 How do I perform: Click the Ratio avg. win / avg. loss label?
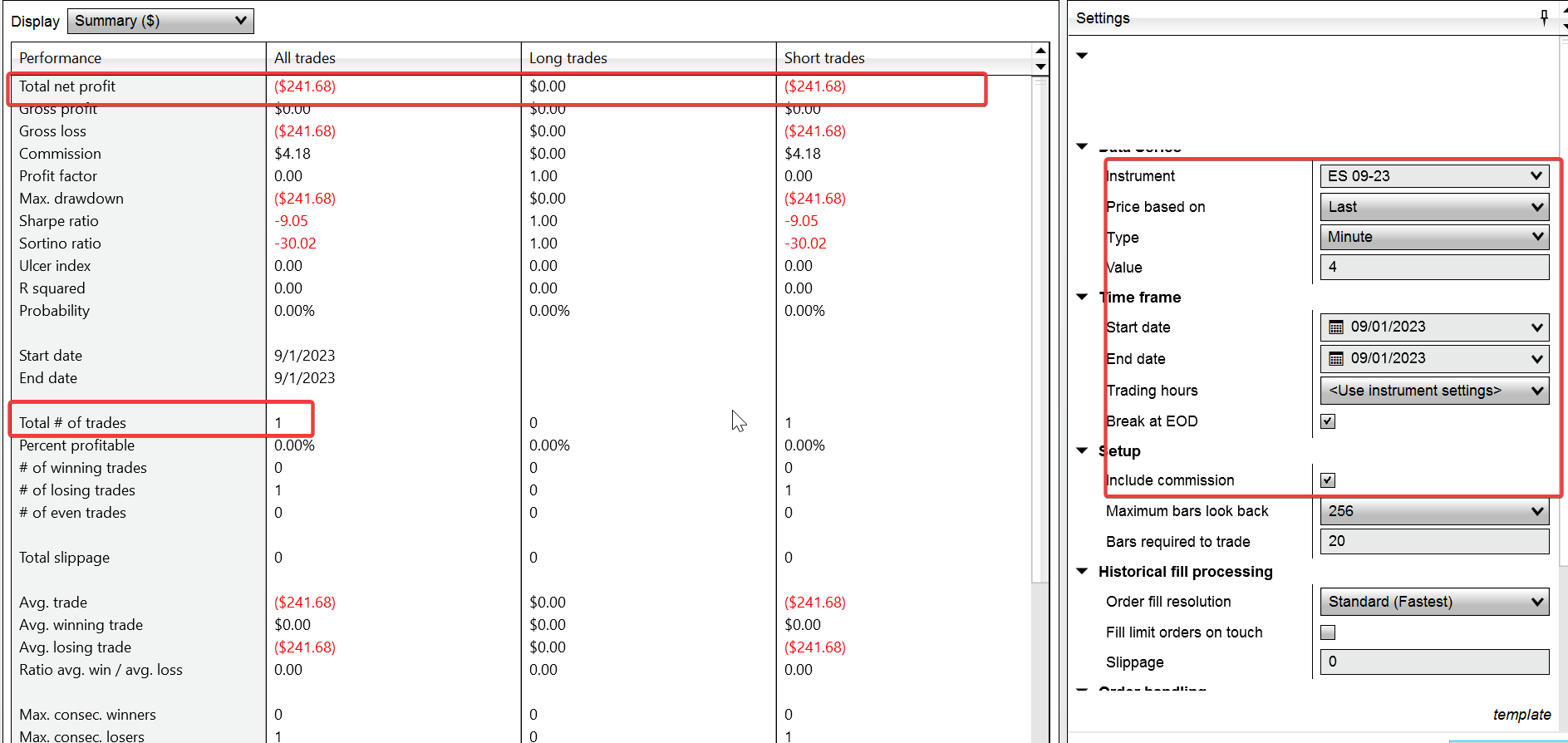click(101, 670)
